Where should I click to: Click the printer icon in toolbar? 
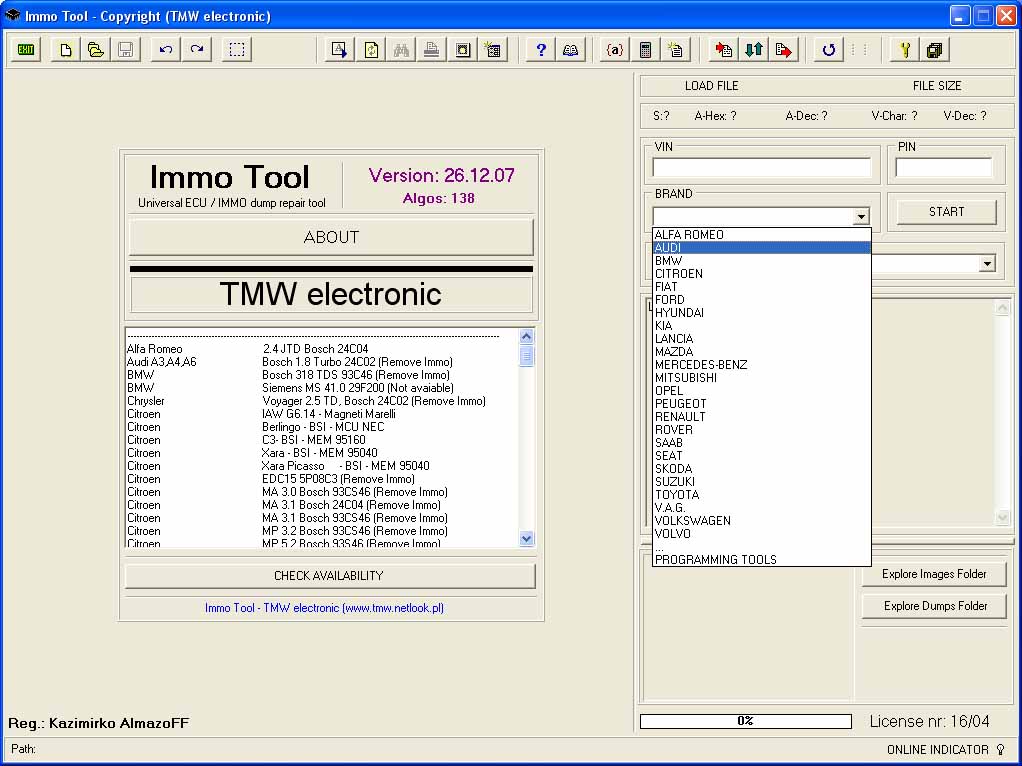click(x=431, y=50)
